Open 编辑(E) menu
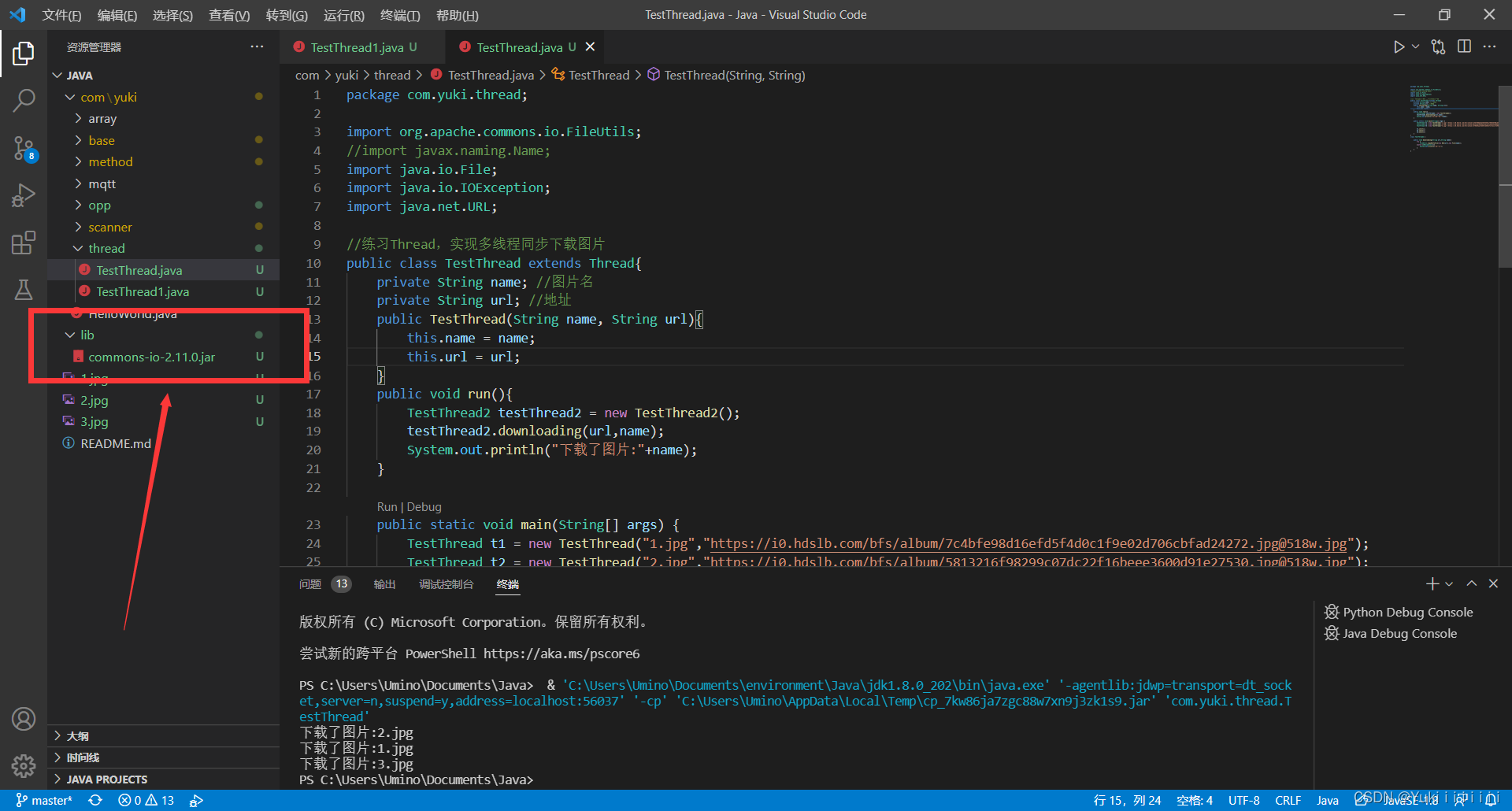This screenshot has height=811, width=1512. click(x=117, y=15)
